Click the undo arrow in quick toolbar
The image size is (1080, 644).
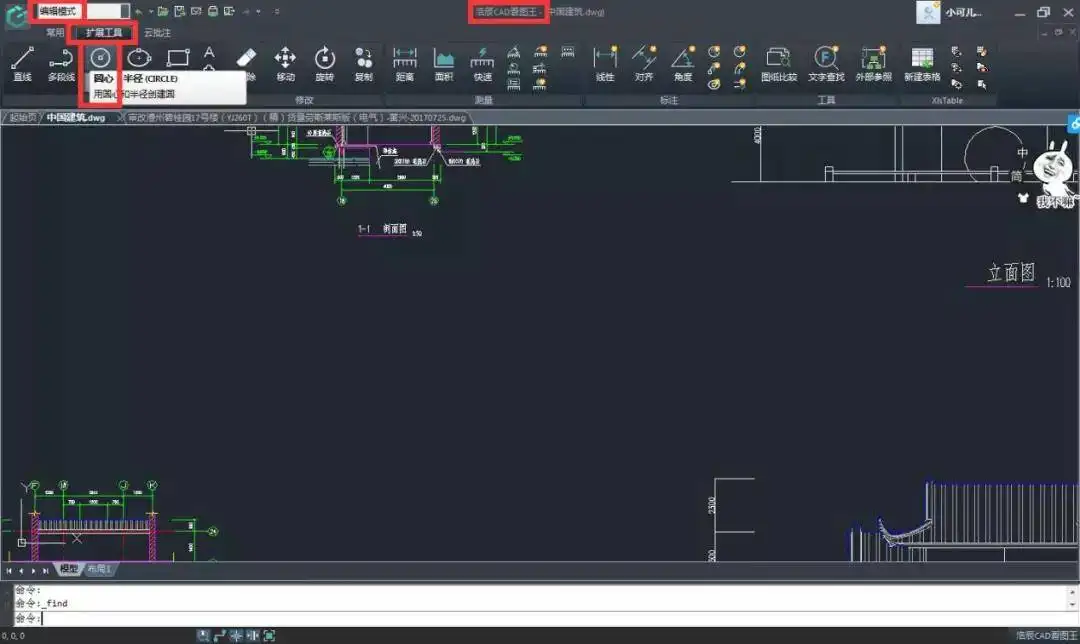pyautogui.click(x=139, y=12)
